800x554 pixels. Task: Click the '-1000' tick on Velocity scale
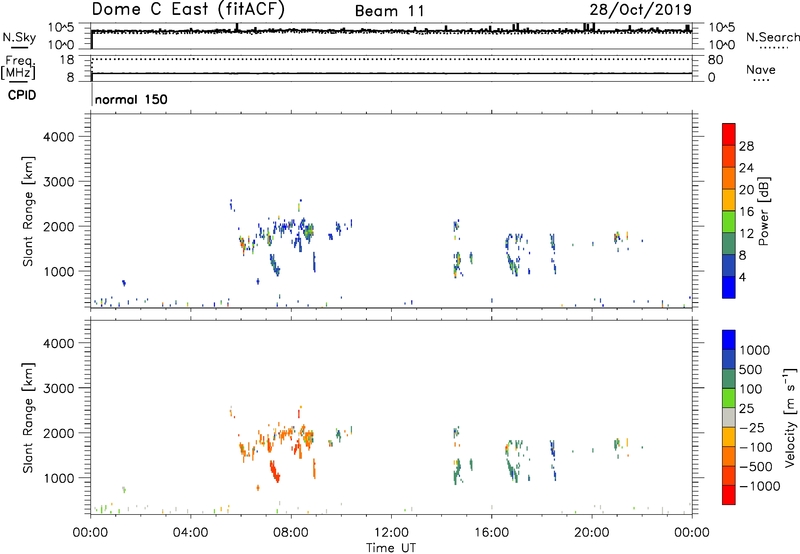(760, 486)
